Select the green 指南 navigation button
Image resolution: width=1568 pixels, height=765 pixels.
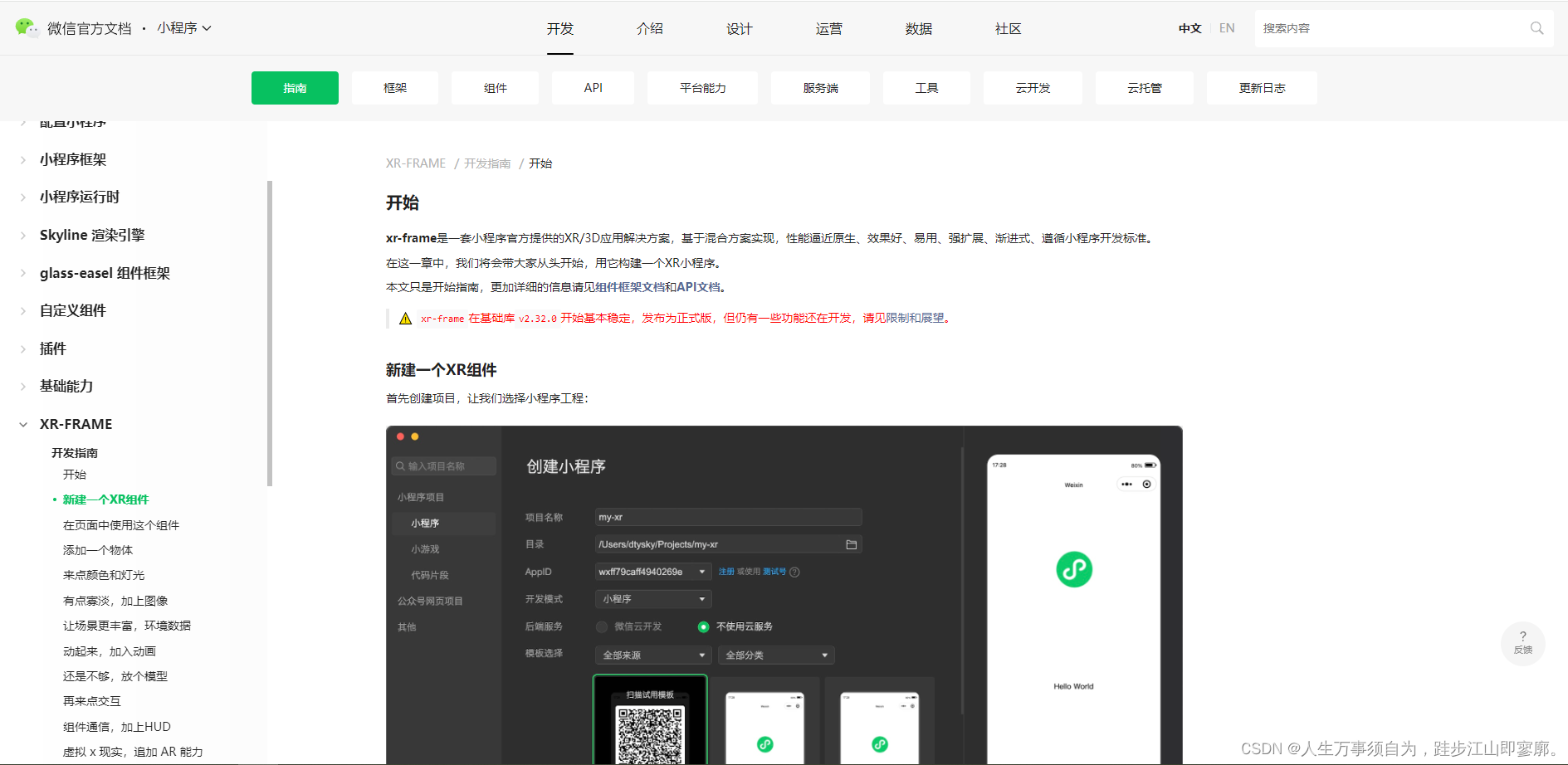point(295,87)
